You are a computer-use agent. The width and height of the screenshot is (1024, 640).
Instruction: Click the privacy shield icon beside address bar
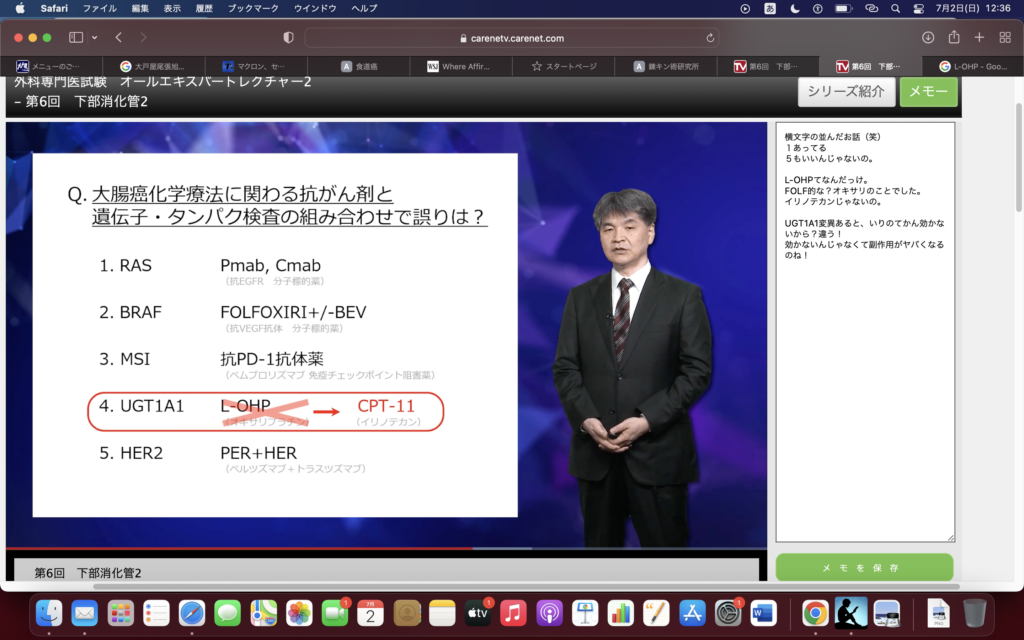289,37
